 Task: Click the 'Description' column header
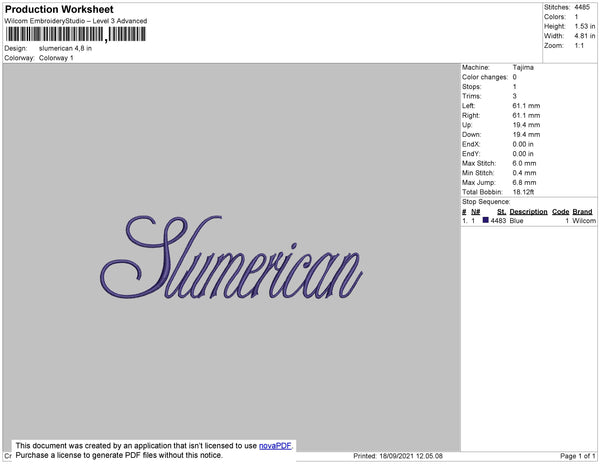click(528, 212)
